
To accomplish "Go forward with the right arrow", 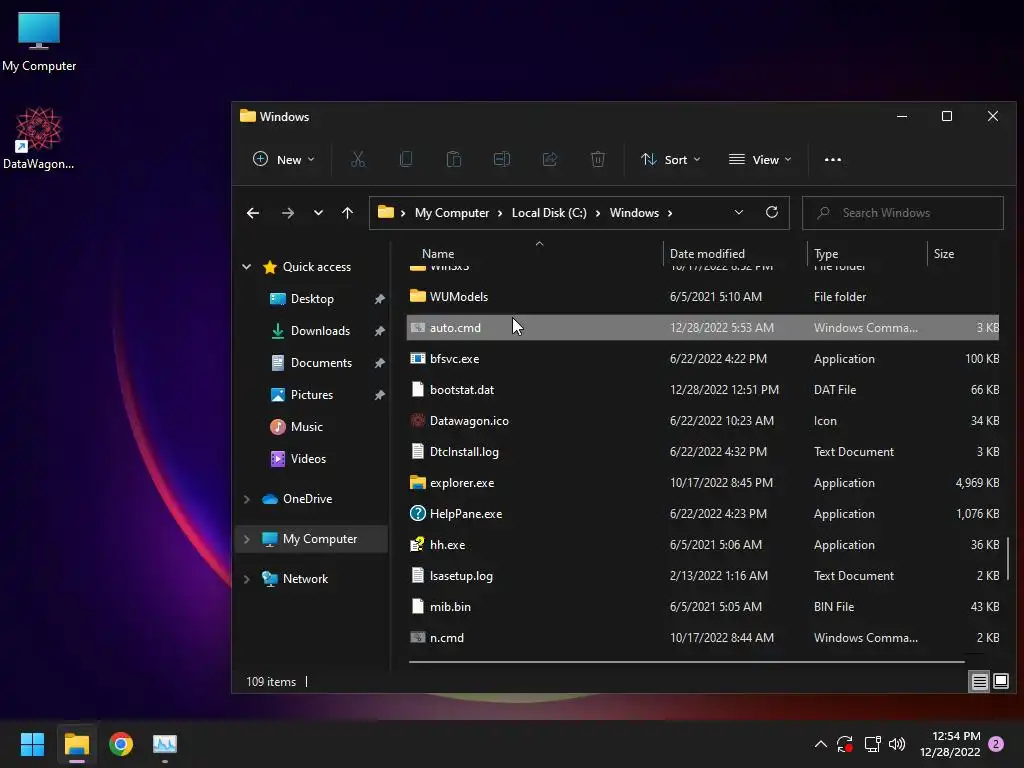I will 287,213.
